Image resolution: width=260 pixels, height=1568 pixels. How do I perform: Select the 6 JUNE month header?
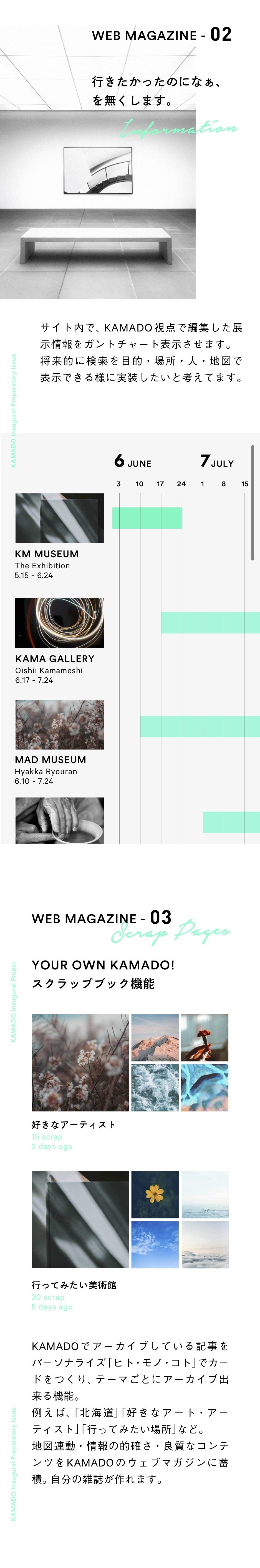[133, 461]
